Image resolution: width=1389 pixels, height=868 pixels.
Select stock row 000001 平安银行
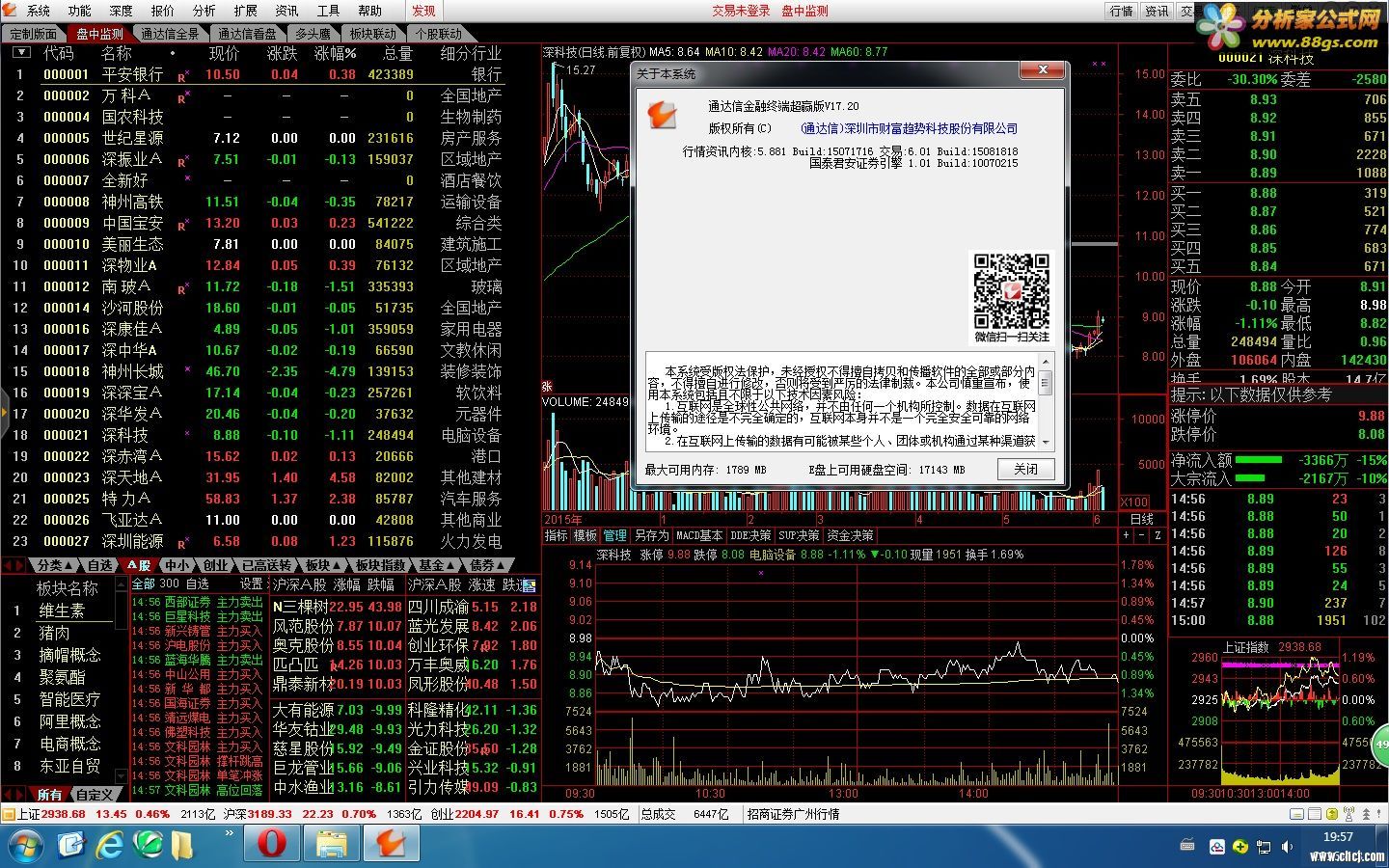[x=270, y=74]
